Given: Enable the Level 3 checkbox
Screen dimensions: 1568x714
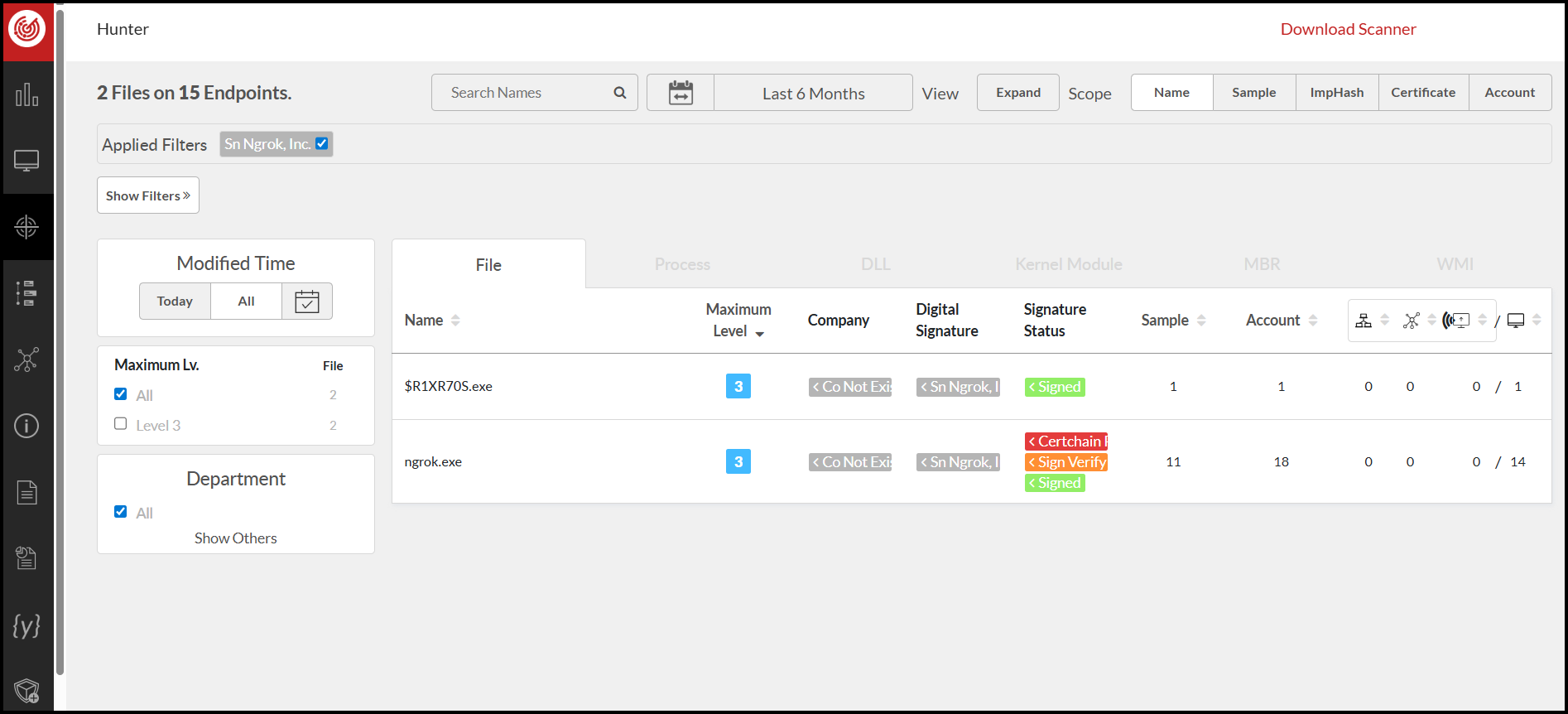Looking at the screenshot, I should point(121,424).
